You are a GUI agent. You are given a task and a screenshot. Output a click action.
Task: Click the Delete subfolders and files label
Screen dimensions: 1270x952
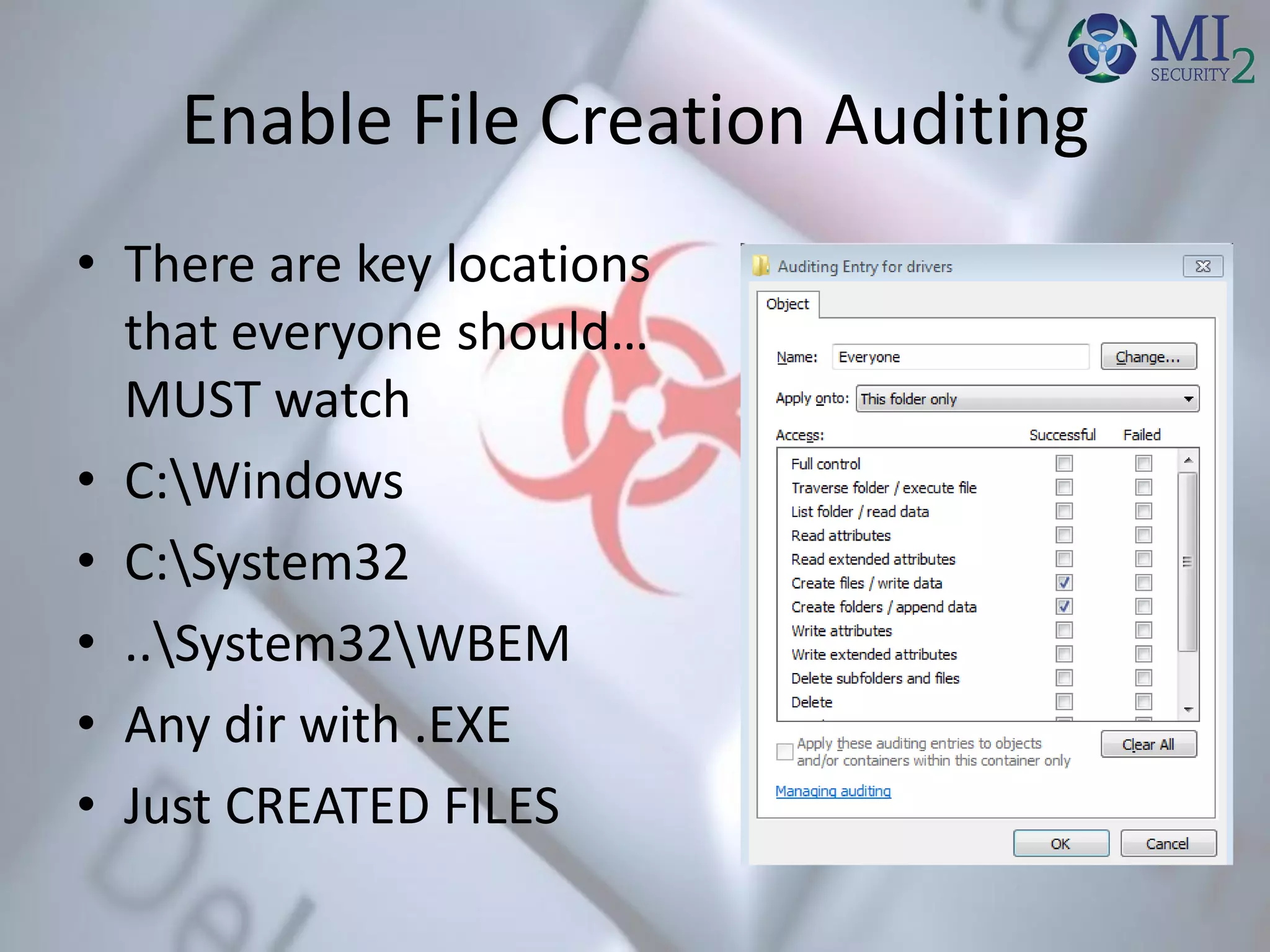click(x=875, y=678)
